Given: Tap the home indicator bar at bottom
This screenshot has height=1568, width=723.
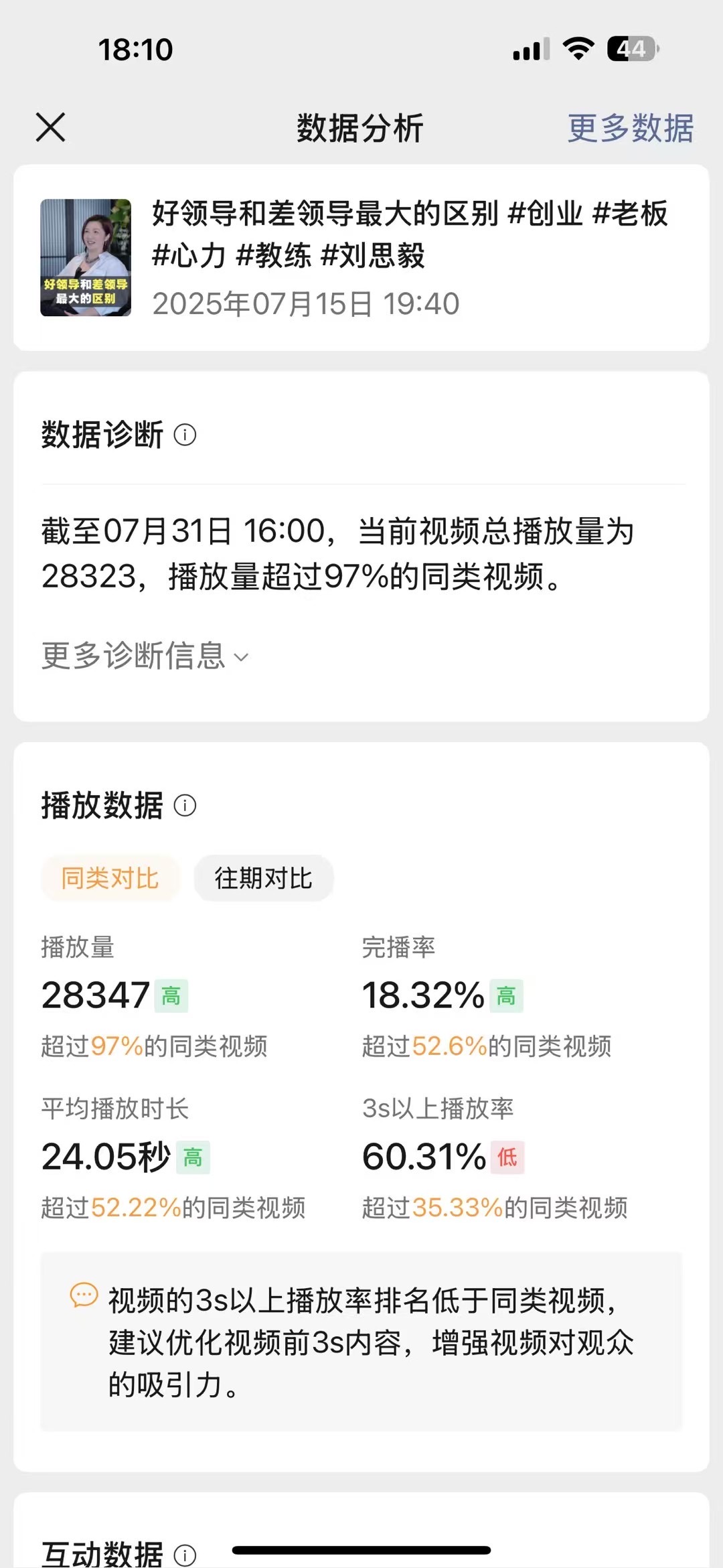Looking at the screenshot, I should click(x=361, y=1550).
